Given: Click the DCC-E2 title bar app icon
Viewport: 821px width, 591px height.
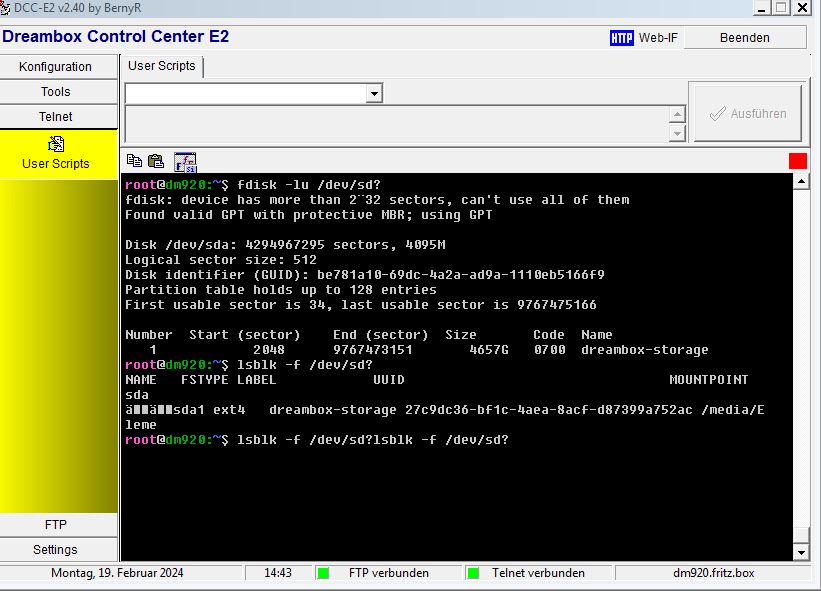Looking at the screenshot, I should coord(6,8).
